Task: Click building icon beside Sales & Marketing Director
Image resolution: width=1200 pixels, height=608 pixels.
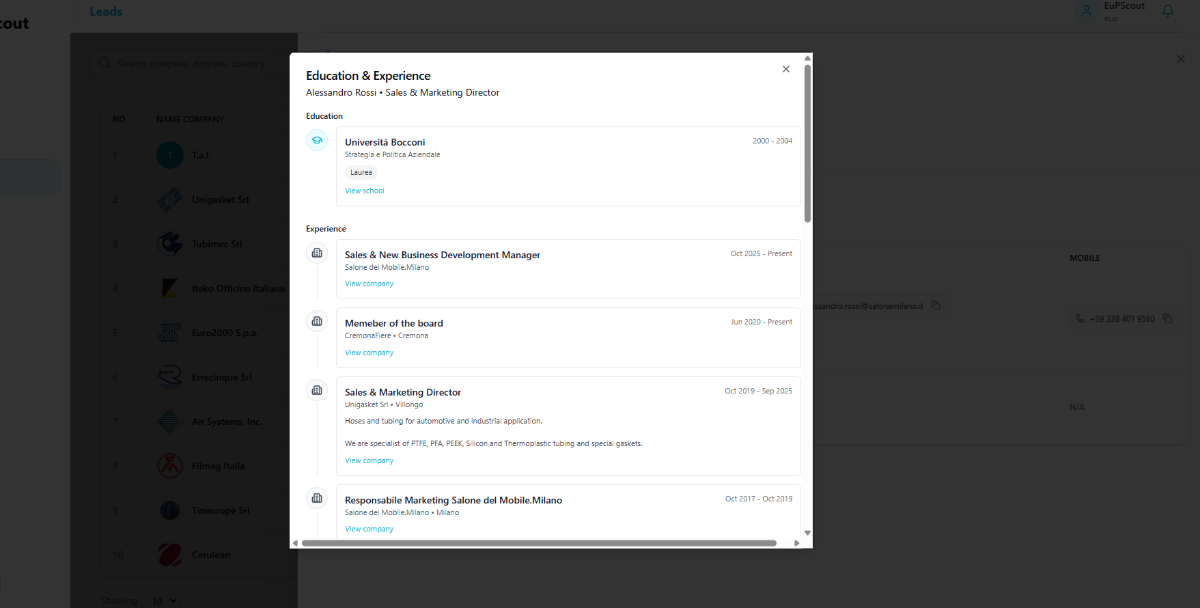Action: (x=317, y=390)
